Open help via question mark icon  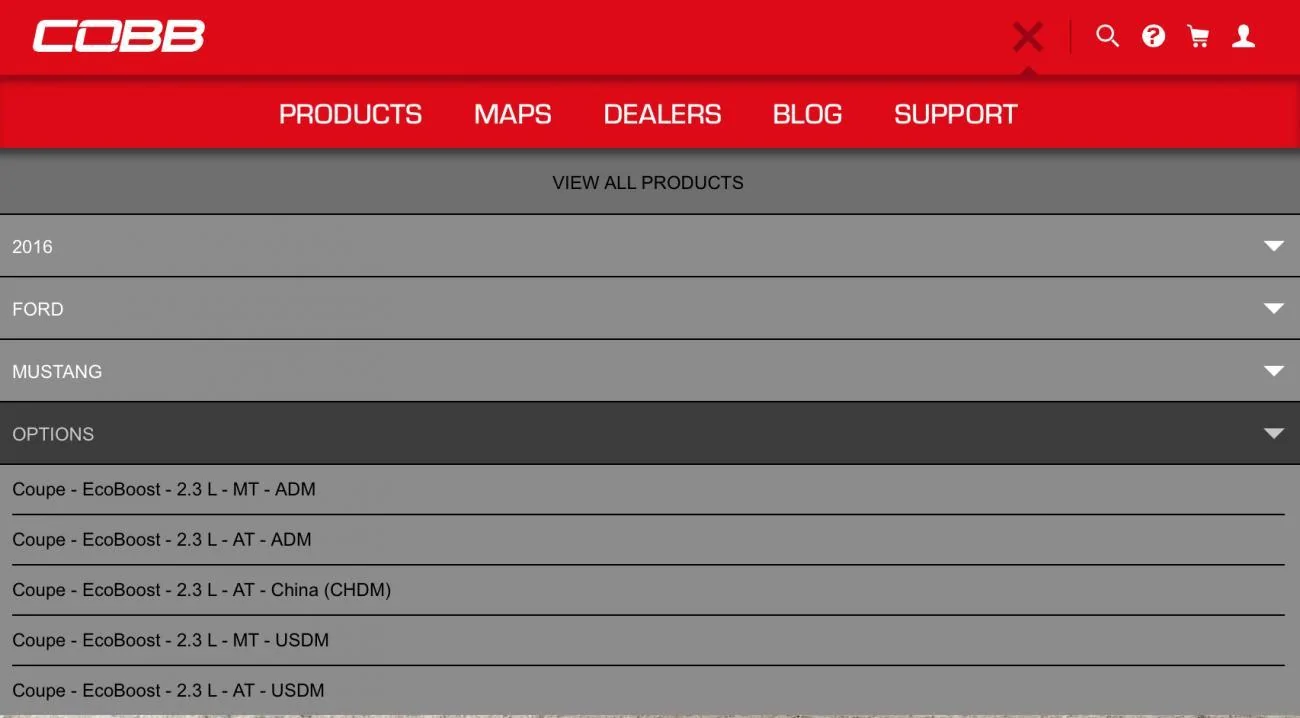pos(1153,37)
